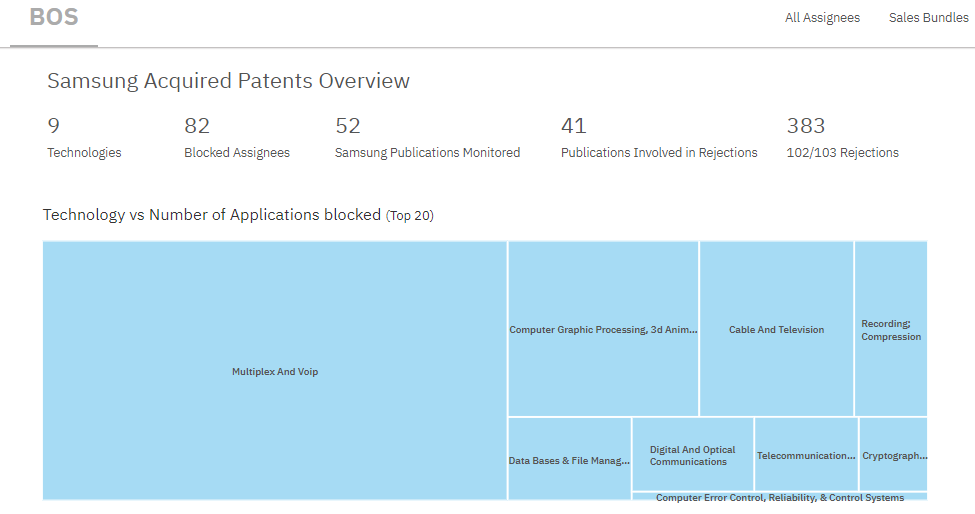Click Computer Graphic Processing treemap tile

pos(603,329)
